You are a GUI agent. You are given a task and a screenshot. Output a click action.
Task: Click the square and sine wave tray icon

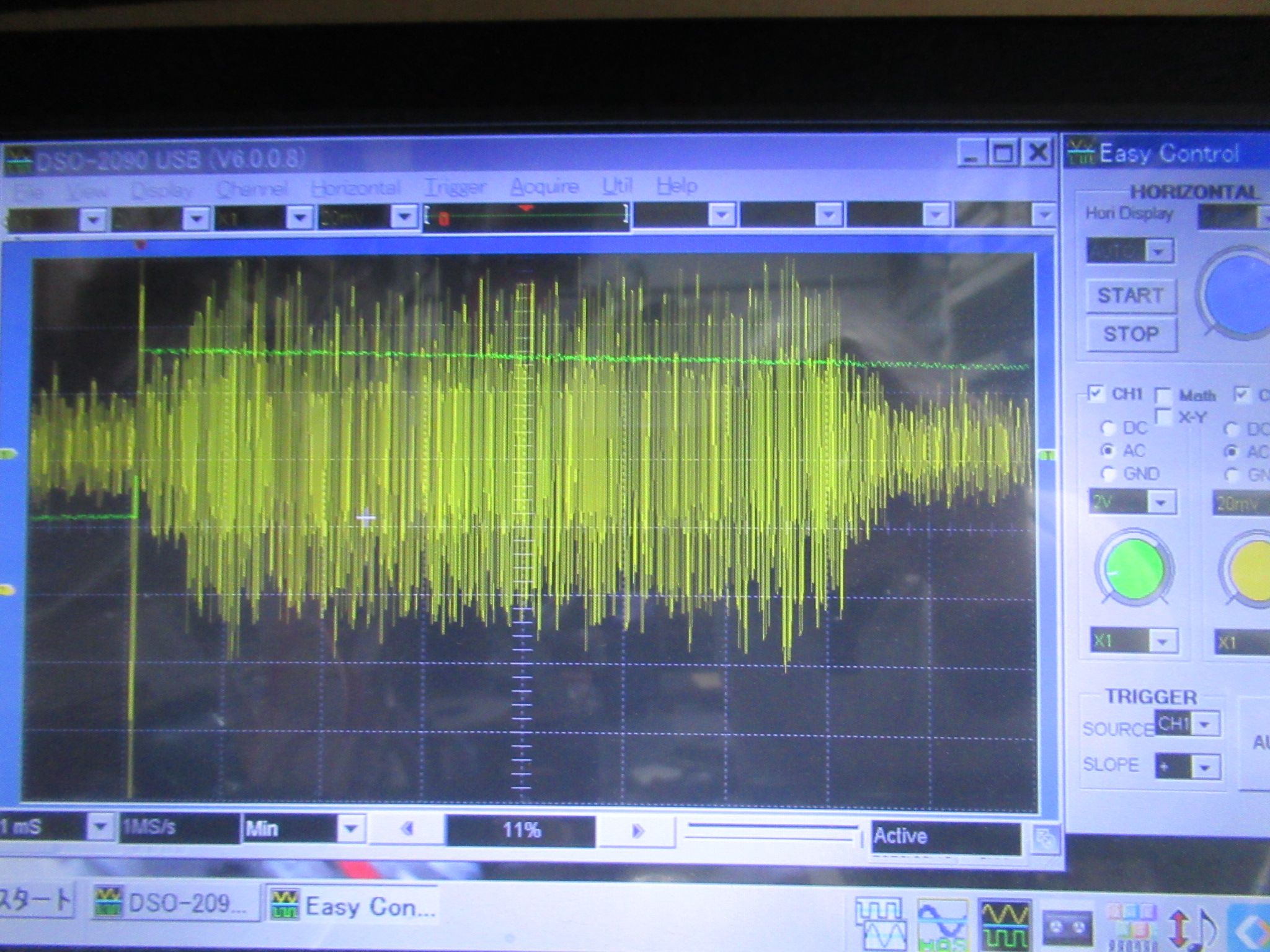[x=881, y=923]
